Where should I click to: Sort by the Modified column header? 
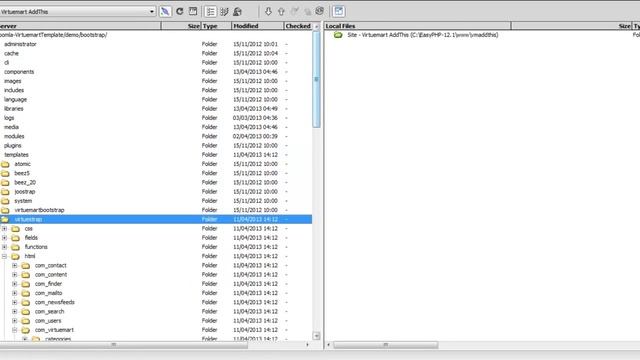(257, 26)
